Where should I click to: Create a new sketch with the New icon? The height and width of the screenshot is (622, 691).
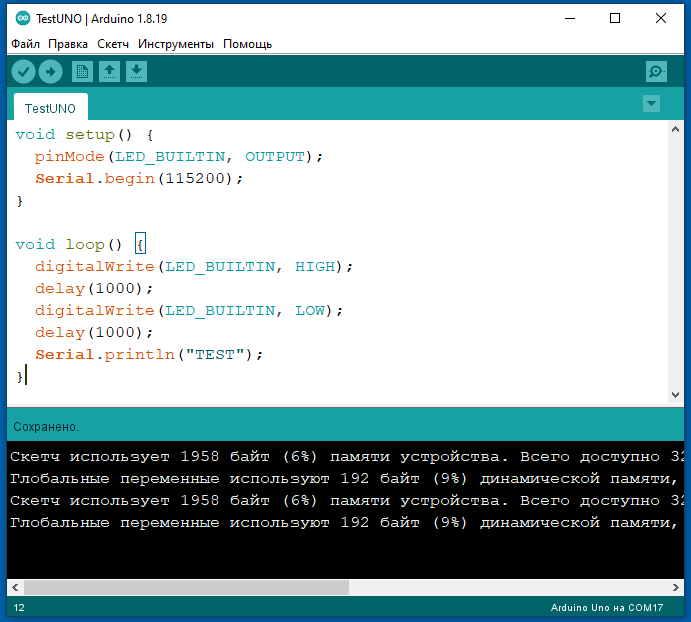[x=82, y=71]
